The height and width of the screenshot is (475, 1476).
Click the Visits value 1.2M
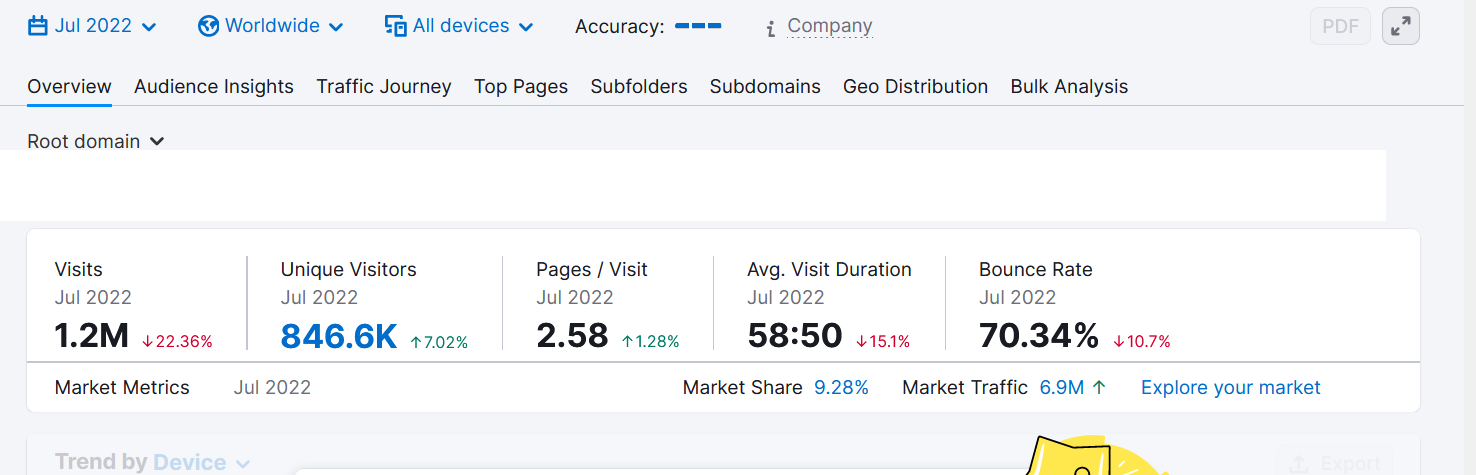[92, 336]
